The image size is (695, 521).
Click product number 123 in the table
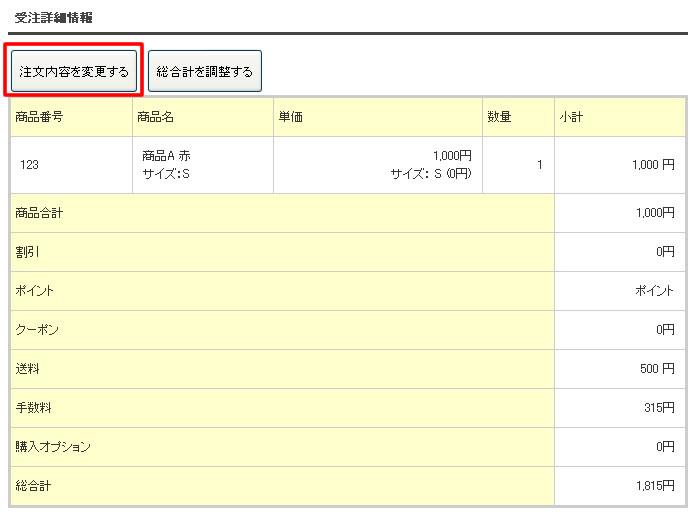[x=30, y=165]
